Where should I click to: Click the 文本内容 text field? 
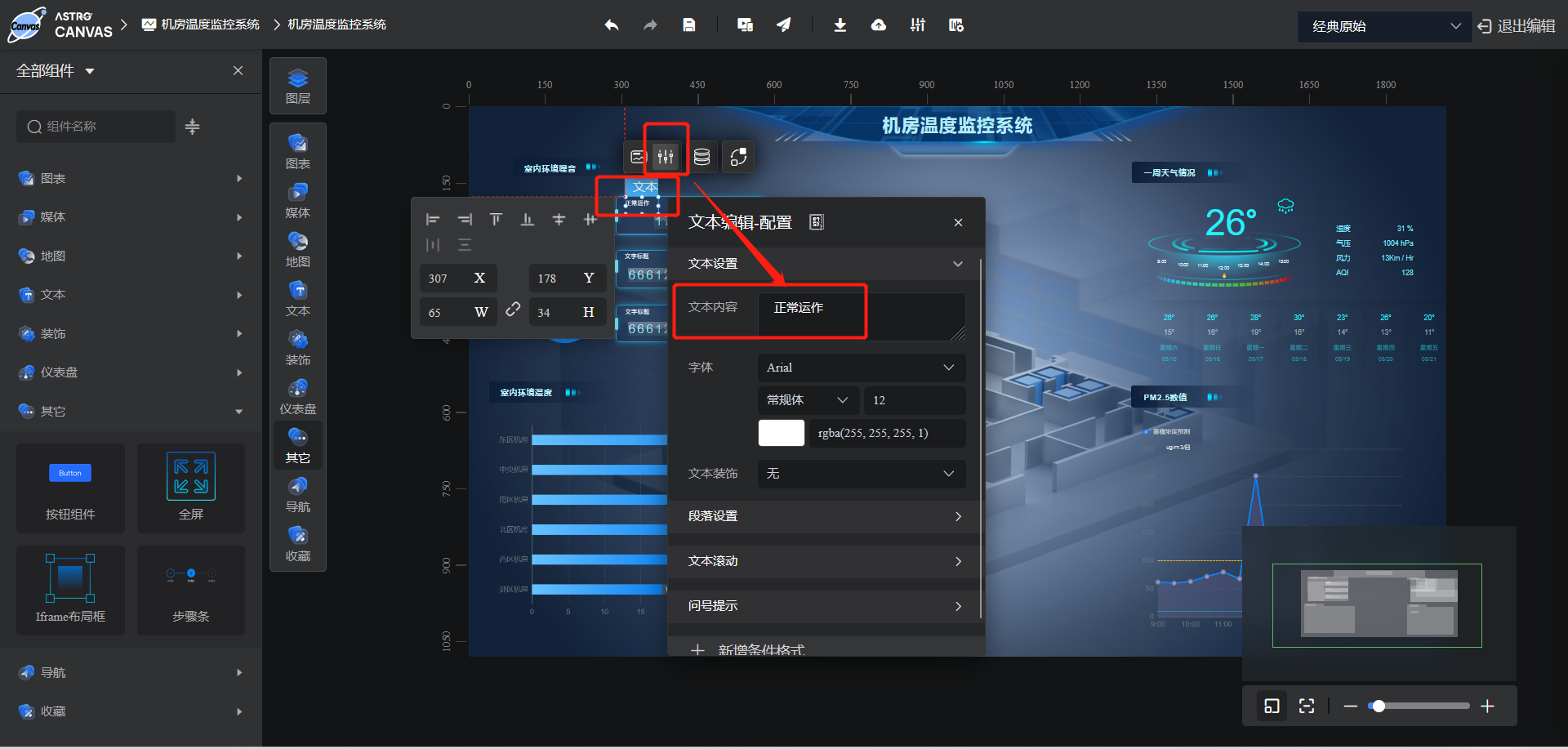(862, 316)
